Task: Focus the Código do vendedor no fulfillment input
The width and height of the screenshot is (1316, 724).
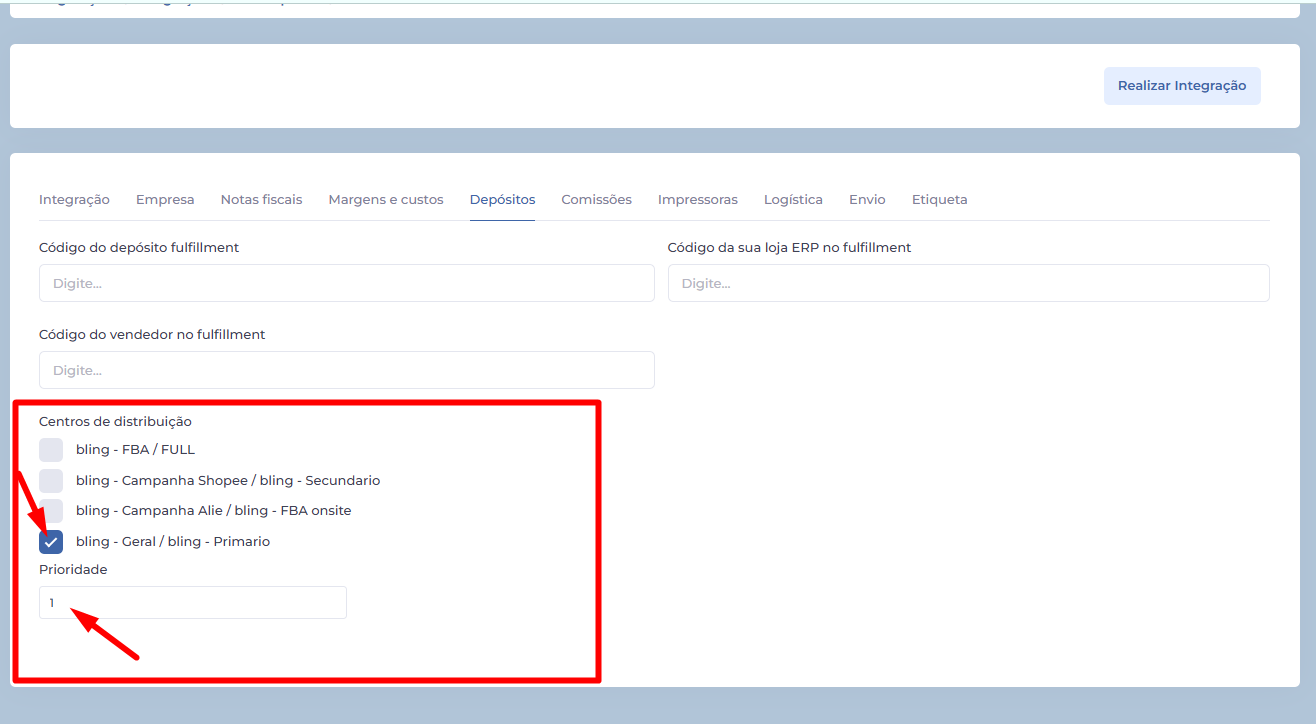Action: [x=346, y=370]
